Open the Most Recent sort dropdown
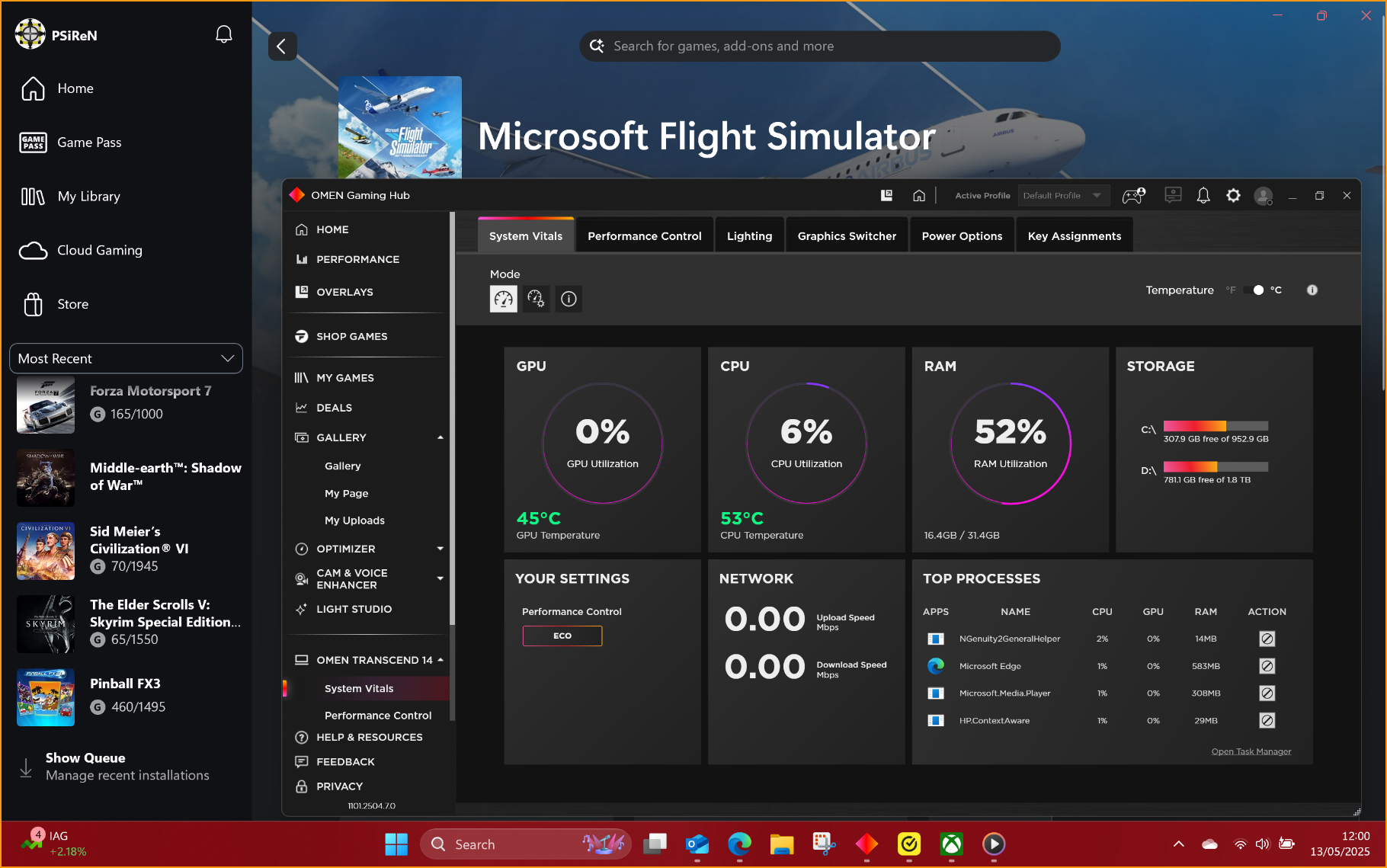 click(x=126, y=359)
